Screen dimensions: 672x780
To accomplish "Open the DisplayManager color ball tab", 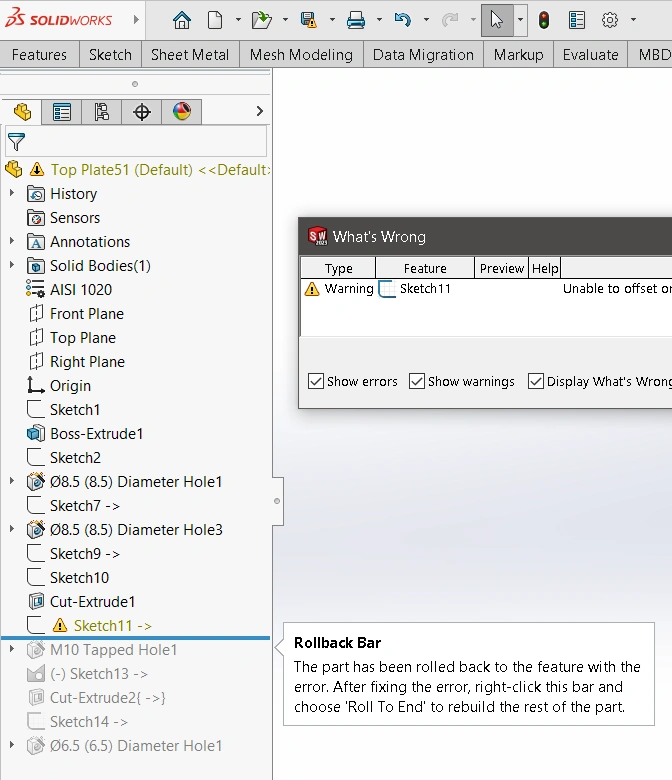I will point(182,112).
